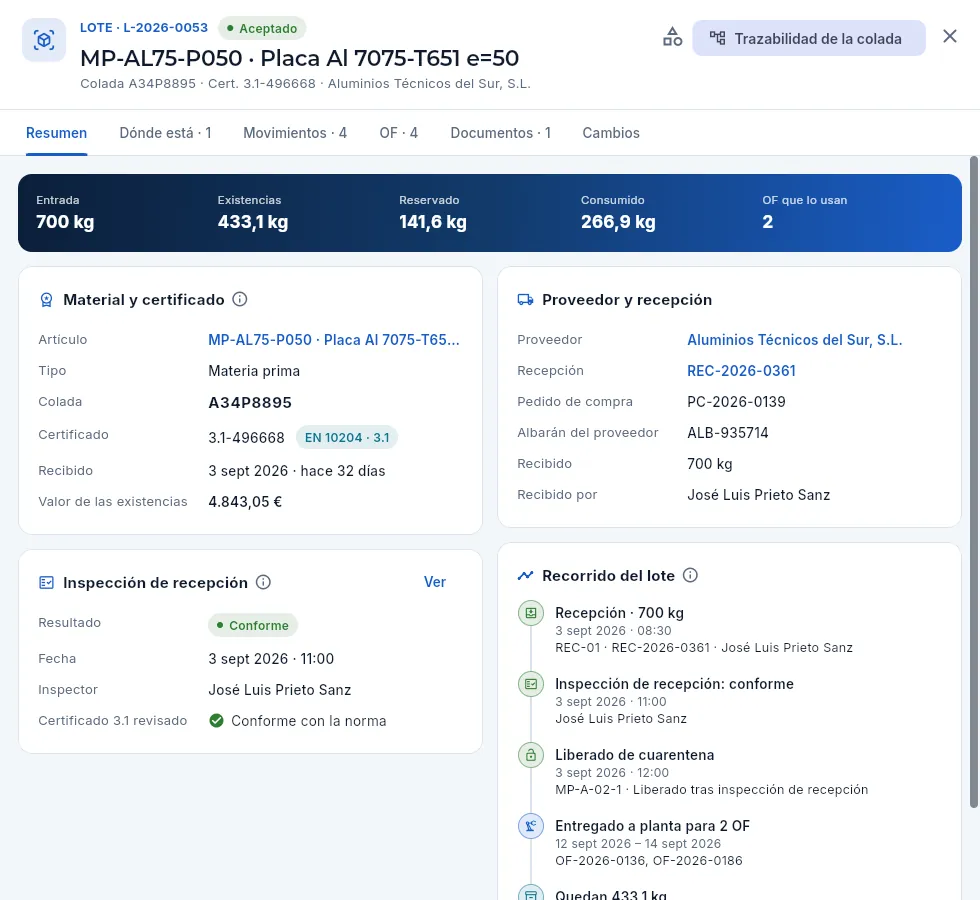Viewport: 980px width, 900px height.
Task: Show info for Recorrido del lote
Action: pyautogui.click(x=690, y=575)
